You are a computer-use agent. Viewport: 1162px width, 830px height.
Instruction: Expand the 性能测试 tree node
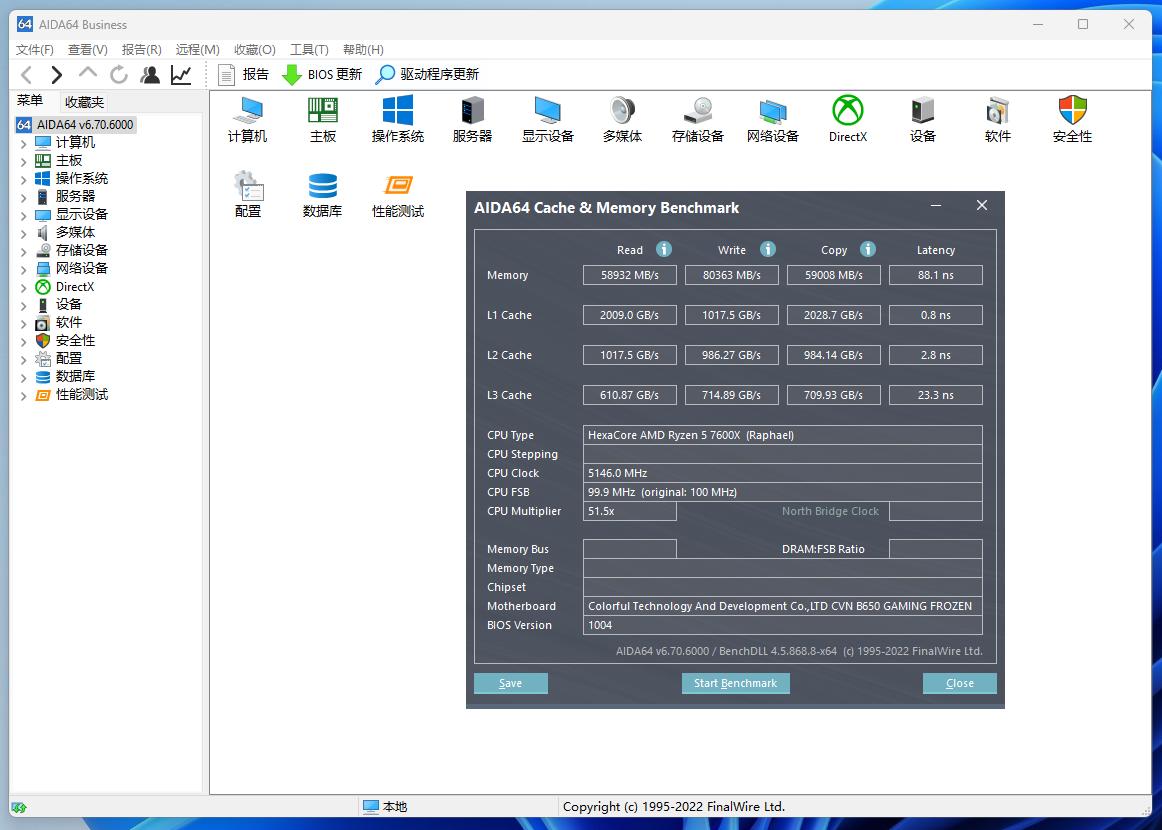tap(24, 395)
